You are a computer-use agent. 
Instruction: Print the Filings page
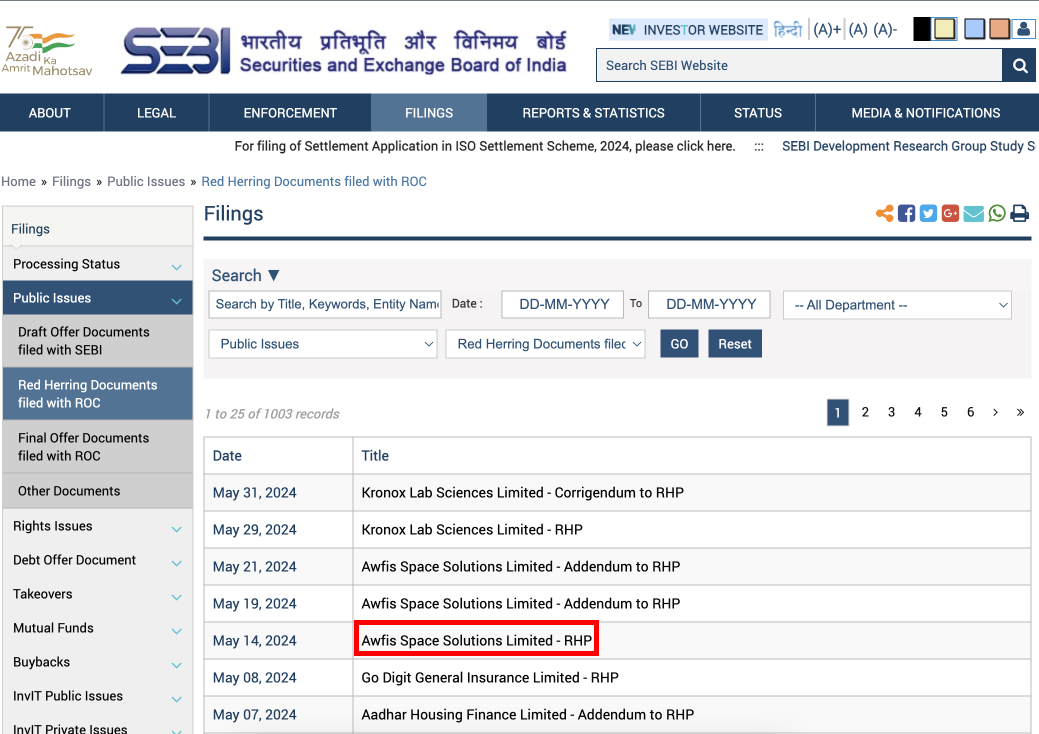point(1019,213)
